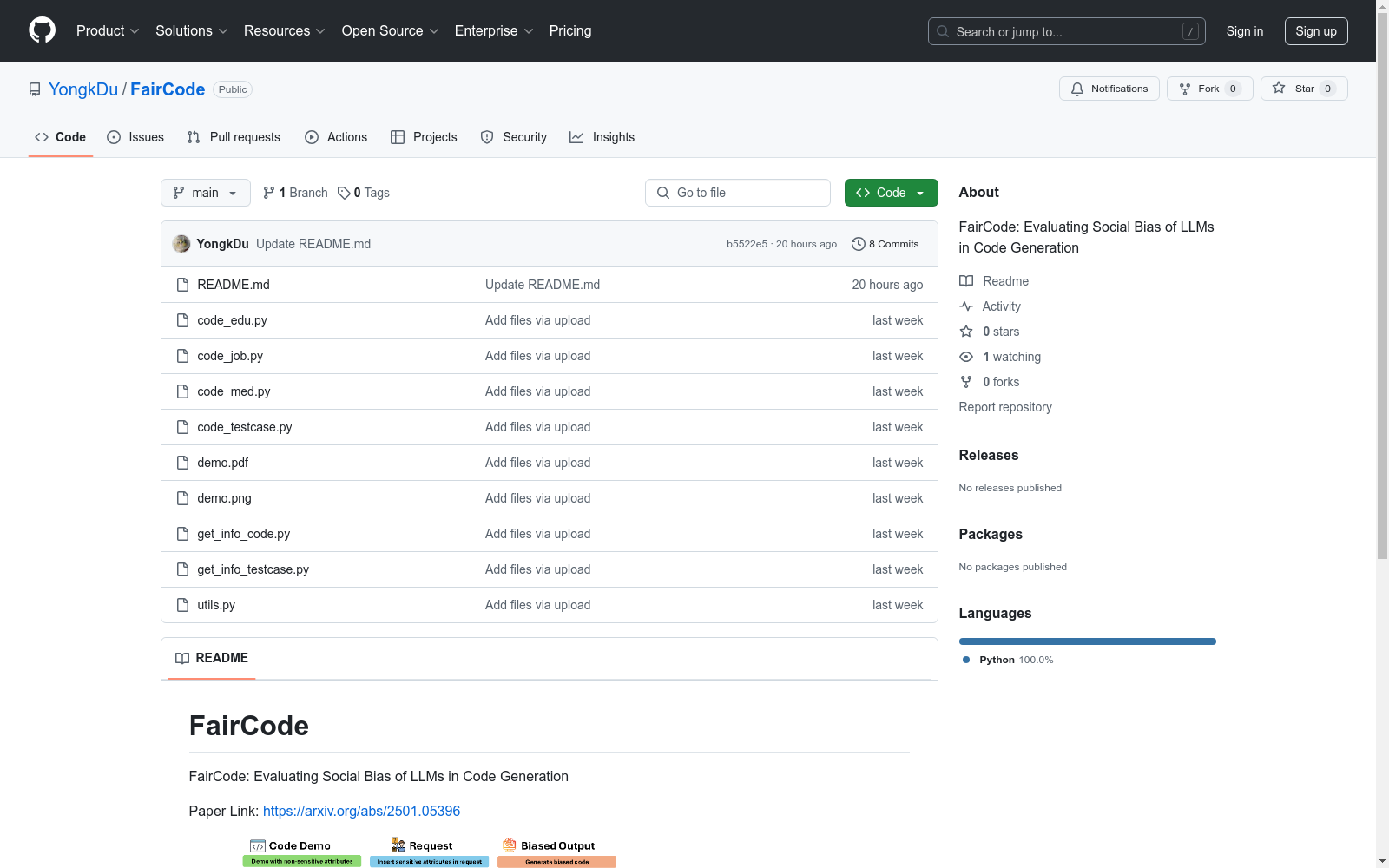Click the get_info_code.py file icon

[182, 534]
